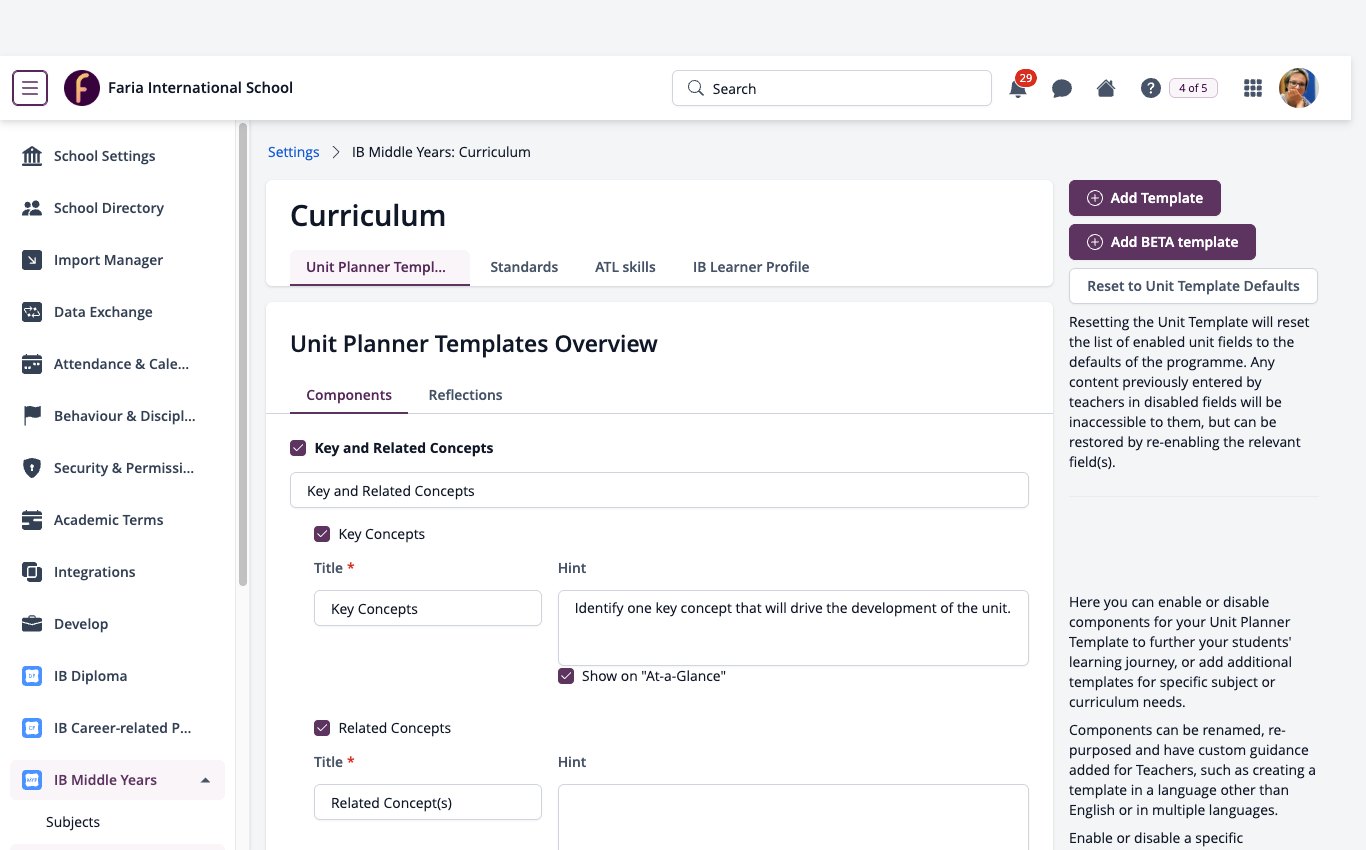Open the apps grid launcher icon
The image size is (1366, 850).
(x=1252, y=88)
